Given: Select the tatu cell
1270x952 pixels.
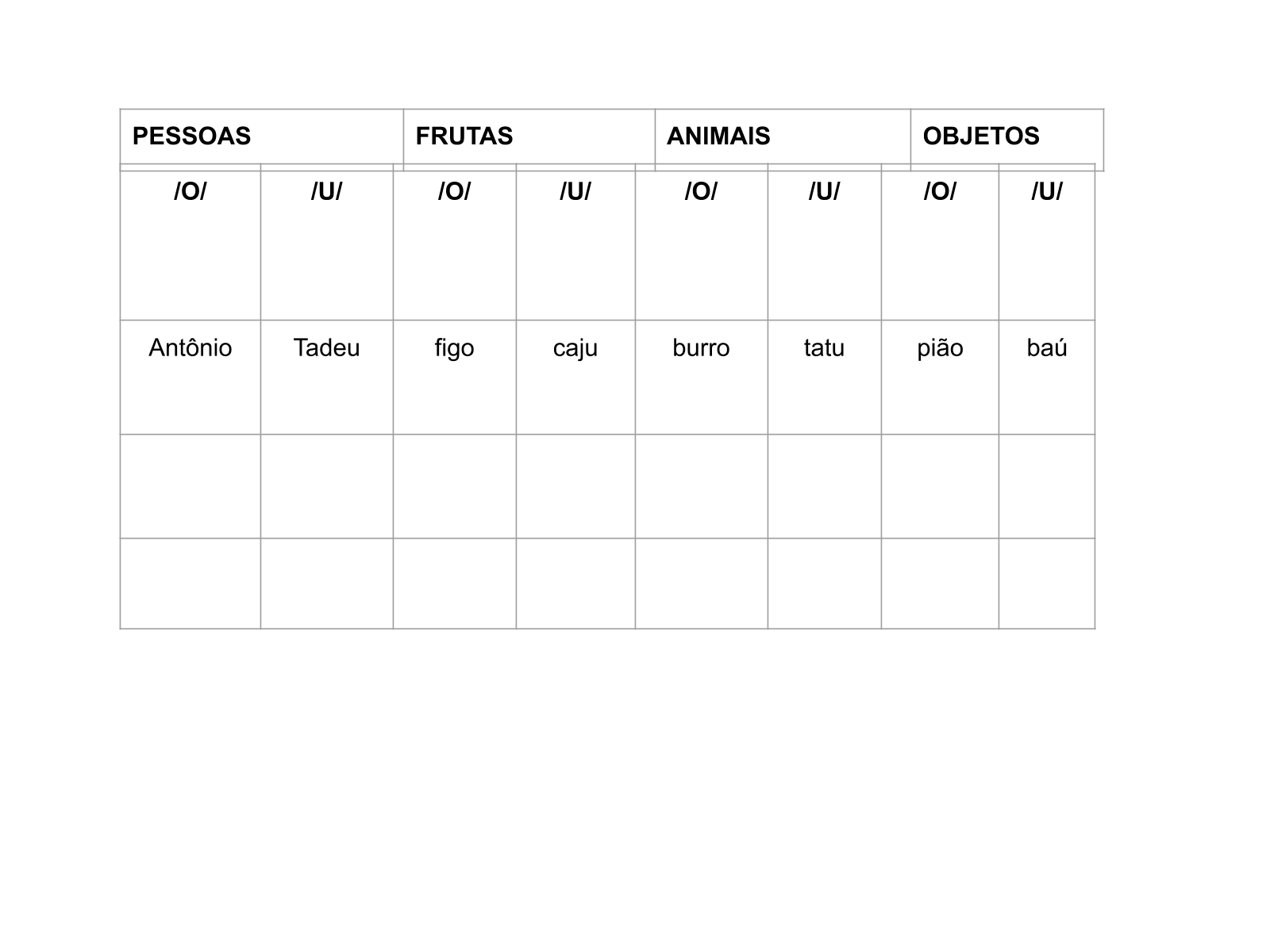Looking at the screenshot, I should pos(824,348).
